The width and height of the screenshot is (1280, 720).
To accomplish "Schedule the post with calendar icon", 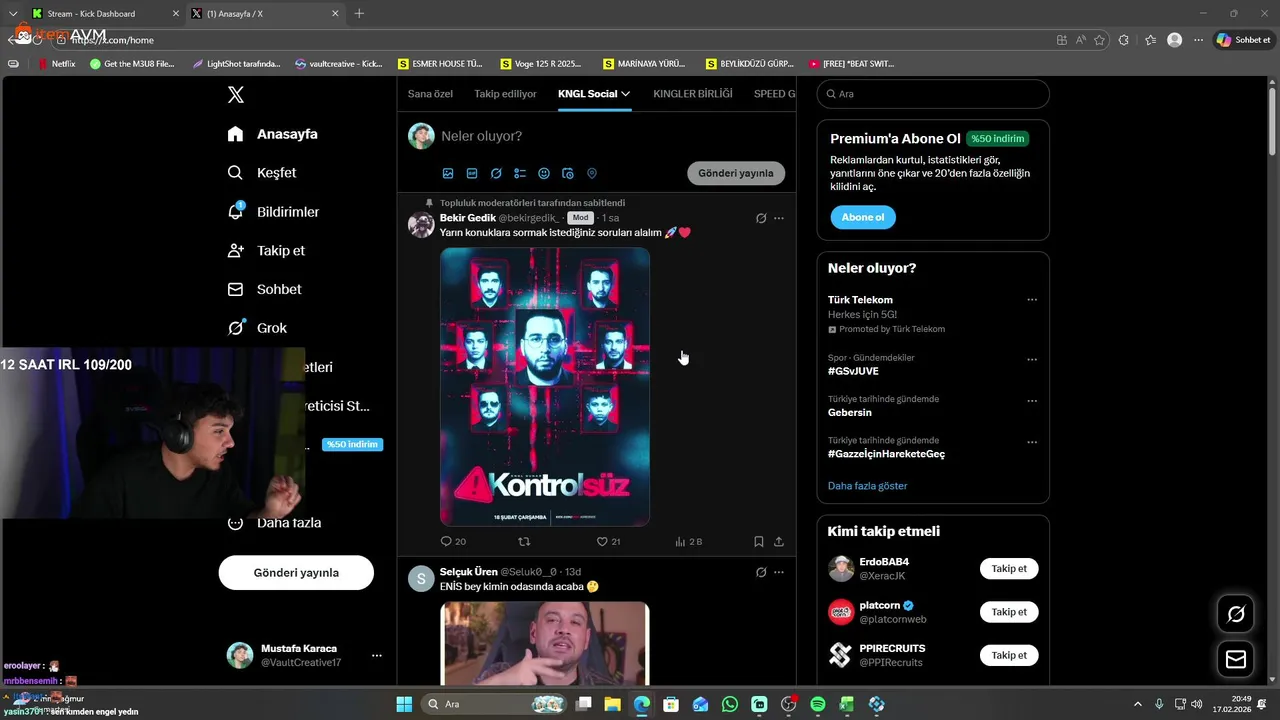I will 568,173.
